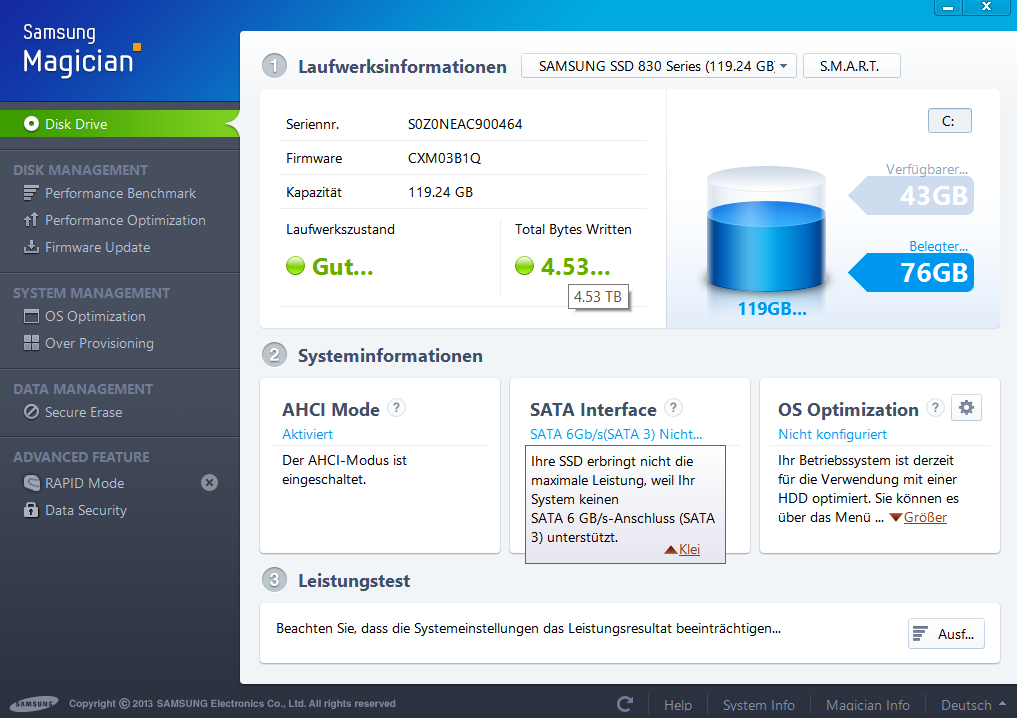Click the OS Optimization help question mark
1017x718 pixels.
[935, 407]
